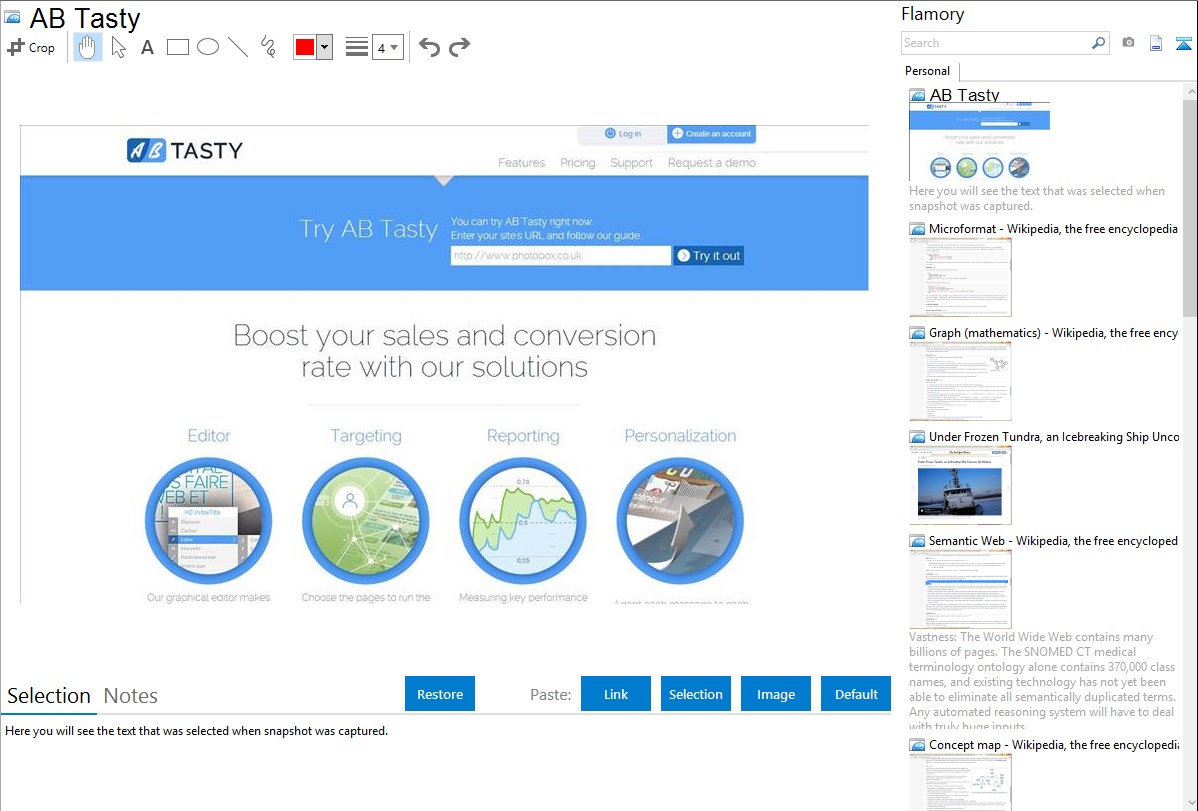Switch to the Selection tab

[49, 696]
